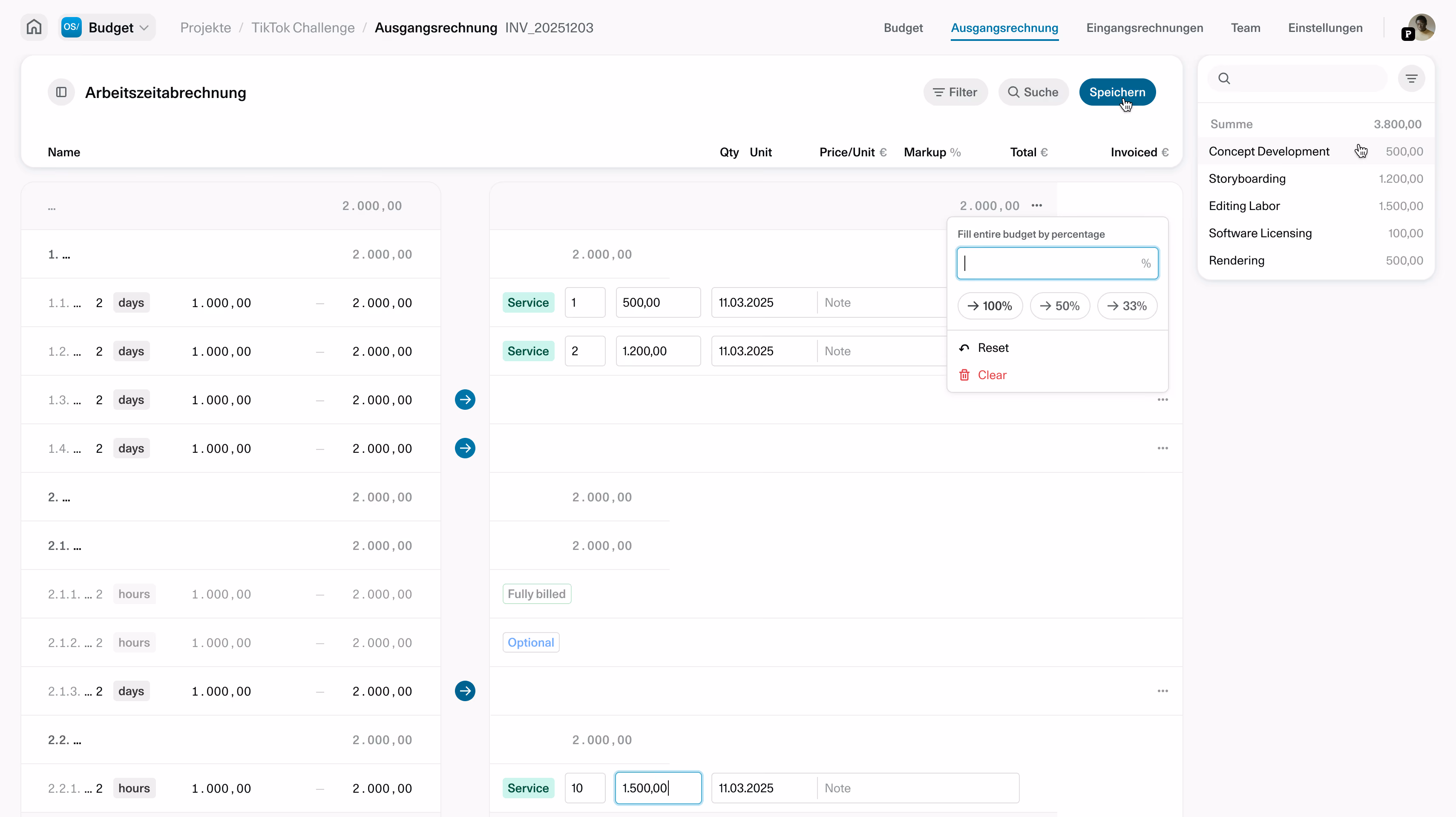Click the search icon in the right panel
The width and height of the screenshot is (1456, 817).
(x=1224, y=78)
